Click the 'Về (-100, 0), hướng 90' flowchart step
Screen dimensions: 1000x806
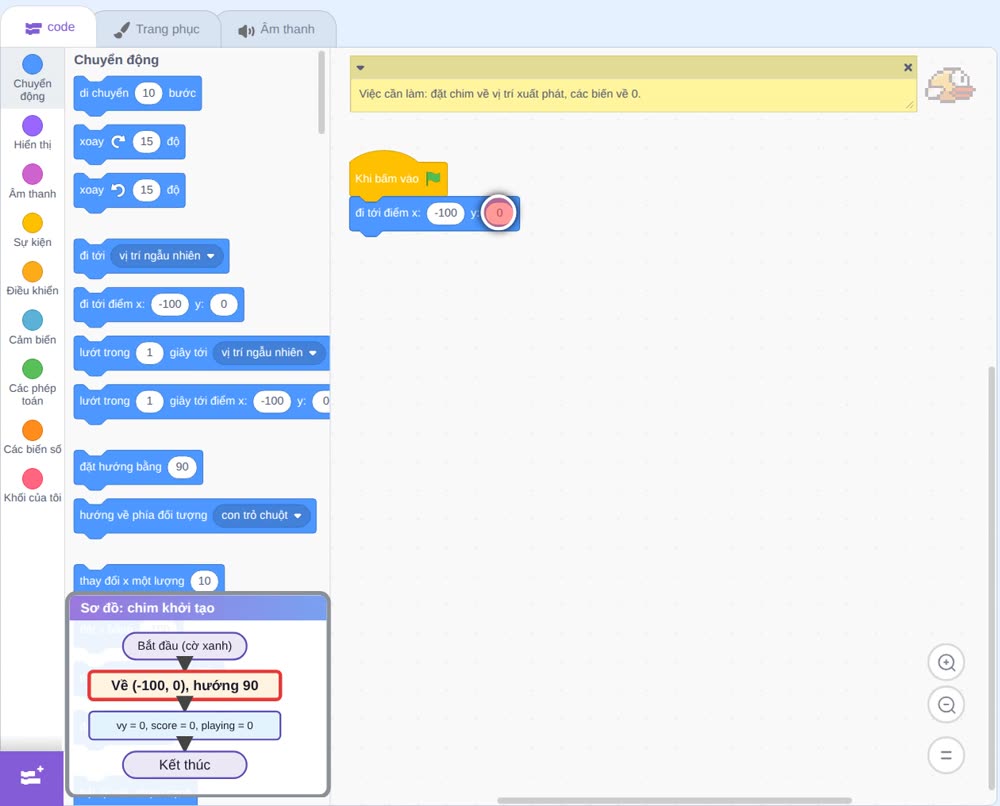click(x=184, y=685)
